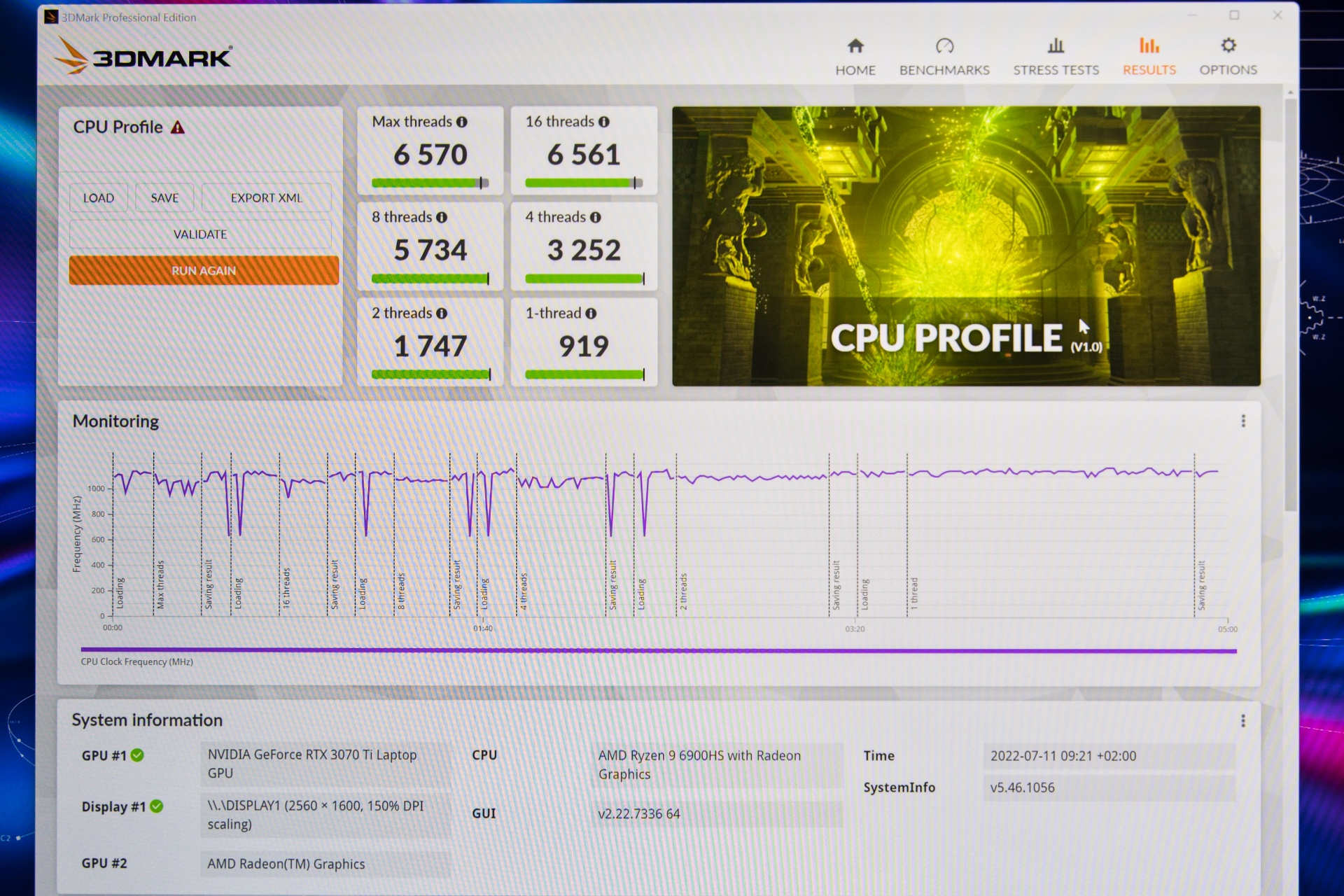Click info icon beside 4 threads
1344x896 pixels.
coord(596,218)
